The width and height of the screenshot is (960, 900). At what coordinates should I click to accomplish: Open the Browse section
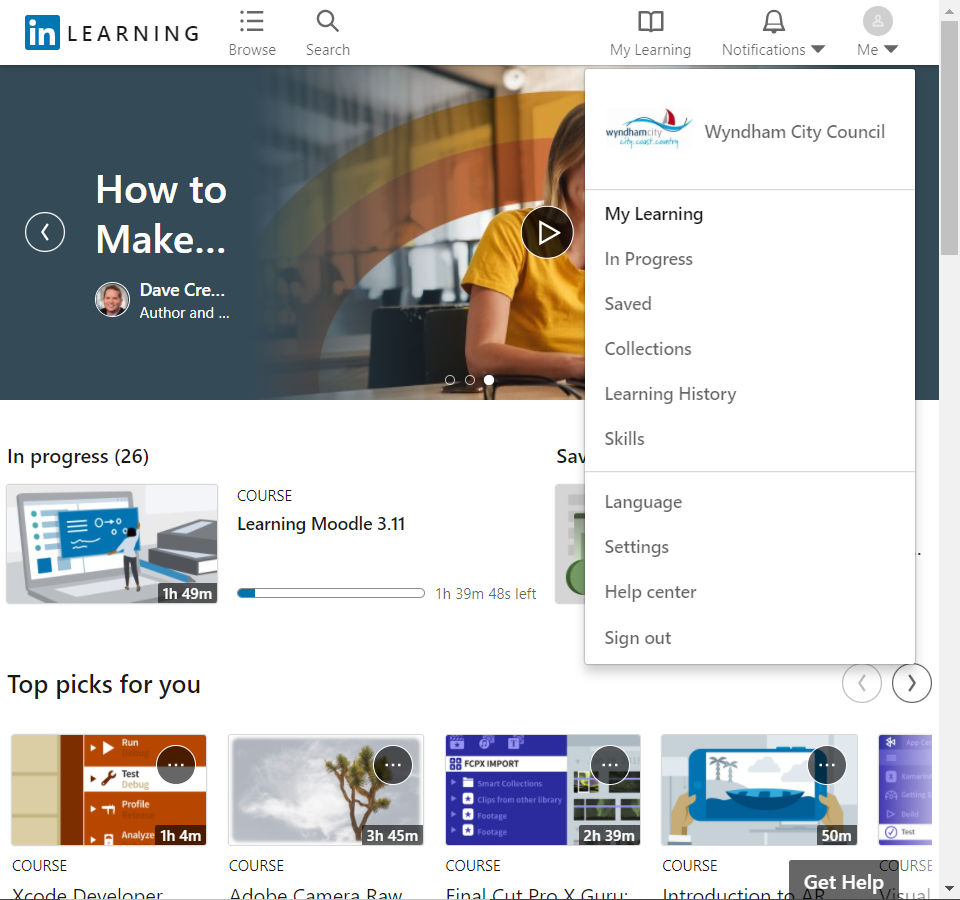pyautogui.click(x=251, y=32)
